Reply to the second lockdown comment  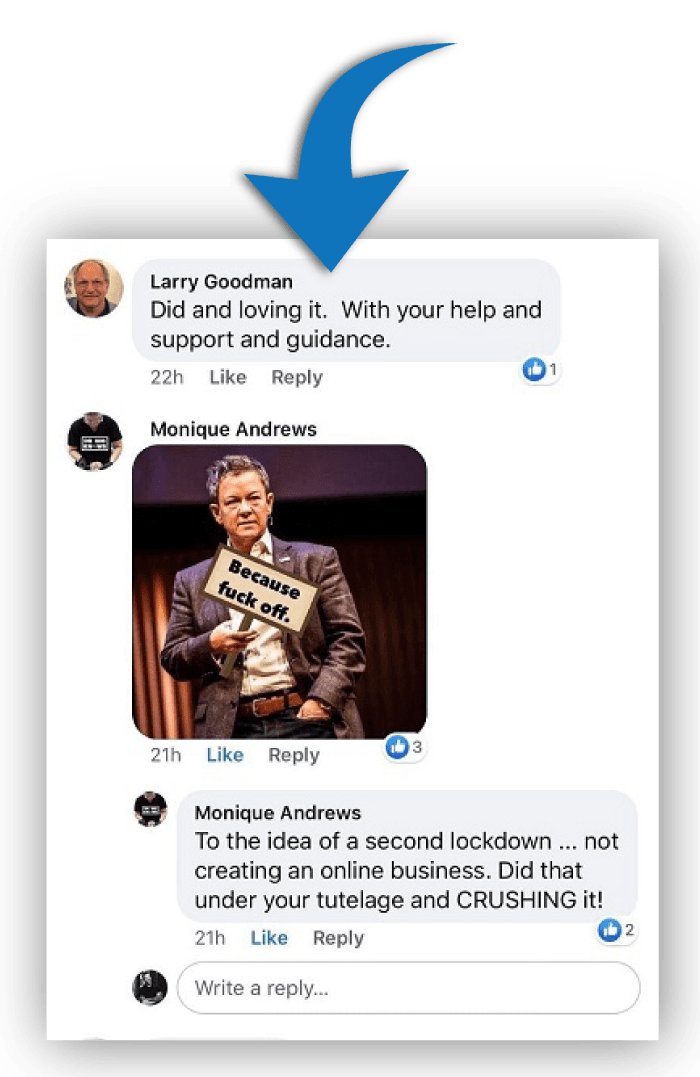(338, 938)
